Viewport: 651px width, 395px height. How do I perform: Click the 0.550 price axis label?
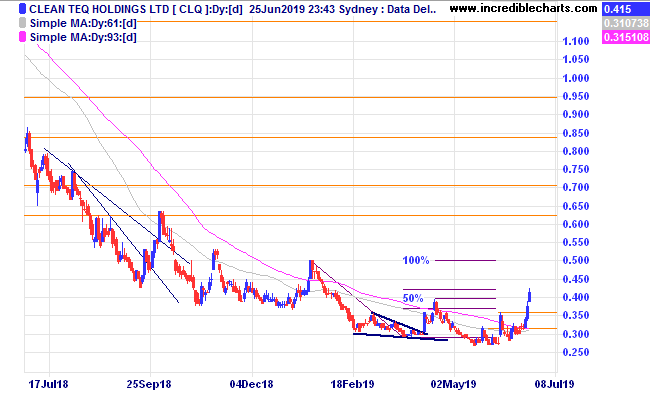[575, 242]
